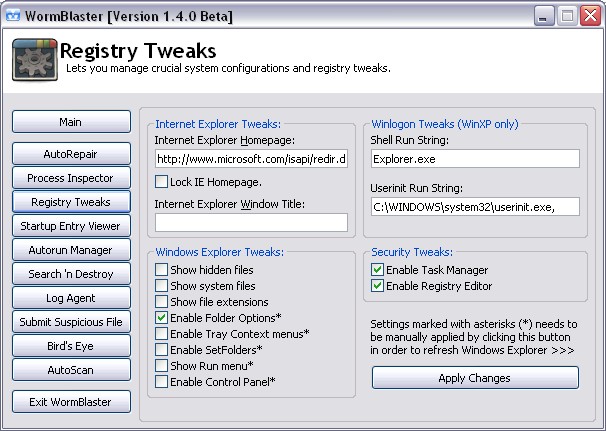Viewport: 606px width, 431px height.
Task: Click the 'Lets you manage crucial system configurations' description
Action: (x=228, y=68)
